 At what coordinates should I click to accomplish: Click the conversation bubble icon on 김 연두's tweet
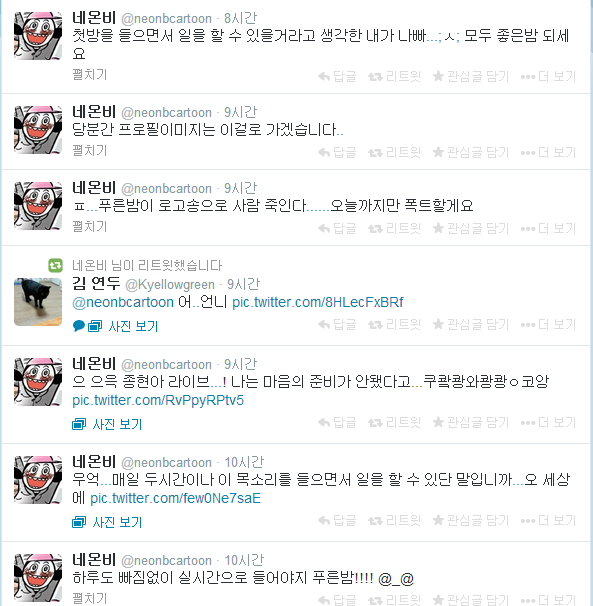coord(78,326)
